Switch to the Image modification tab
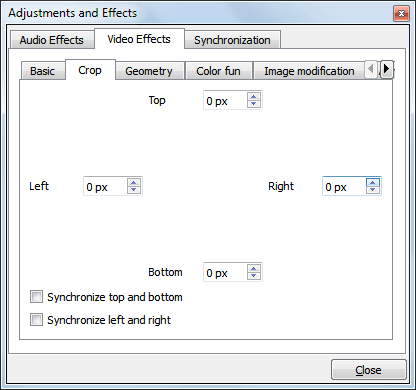The image size is (416, 390). (309, 71)
